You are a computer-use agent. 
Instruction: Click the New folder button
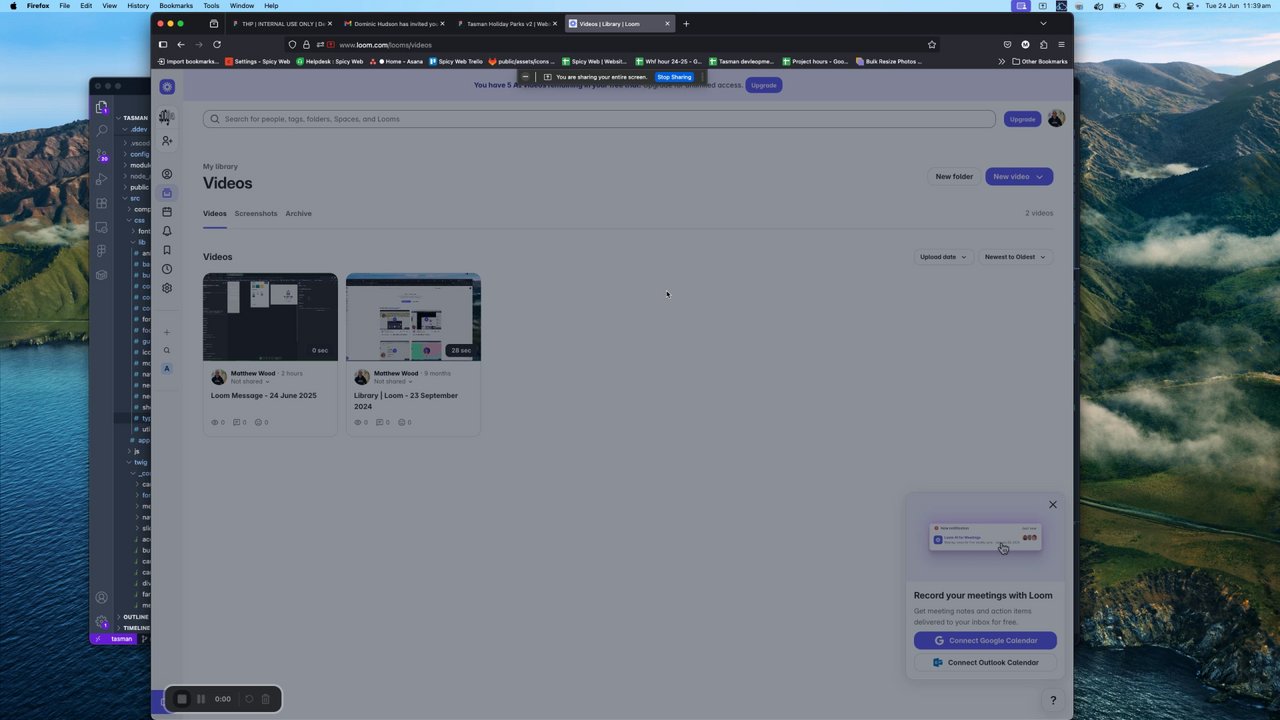click(x=954, y=176)
